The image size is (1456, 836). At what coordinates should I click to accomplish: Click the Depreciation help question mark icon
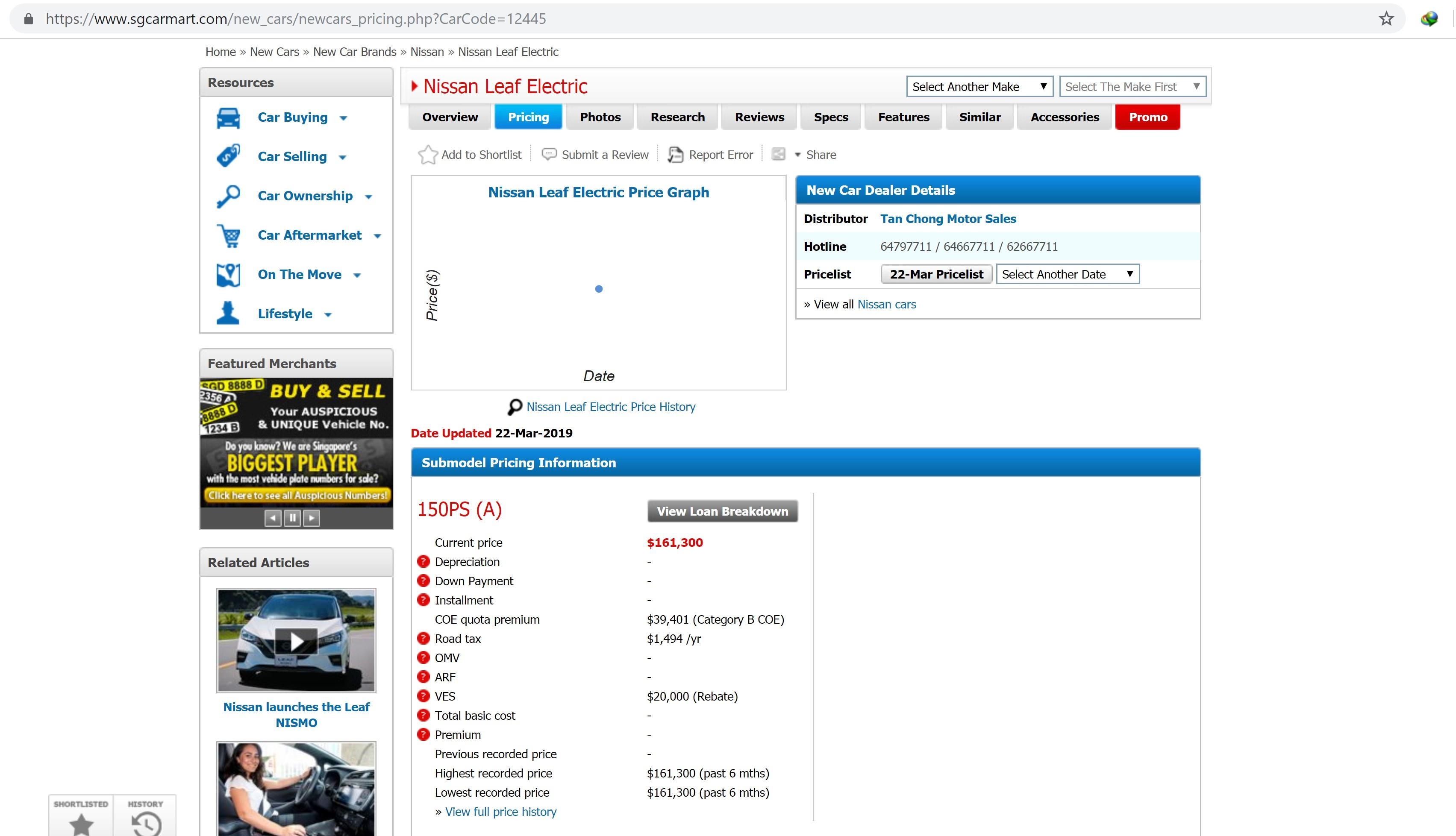[424, 562]
